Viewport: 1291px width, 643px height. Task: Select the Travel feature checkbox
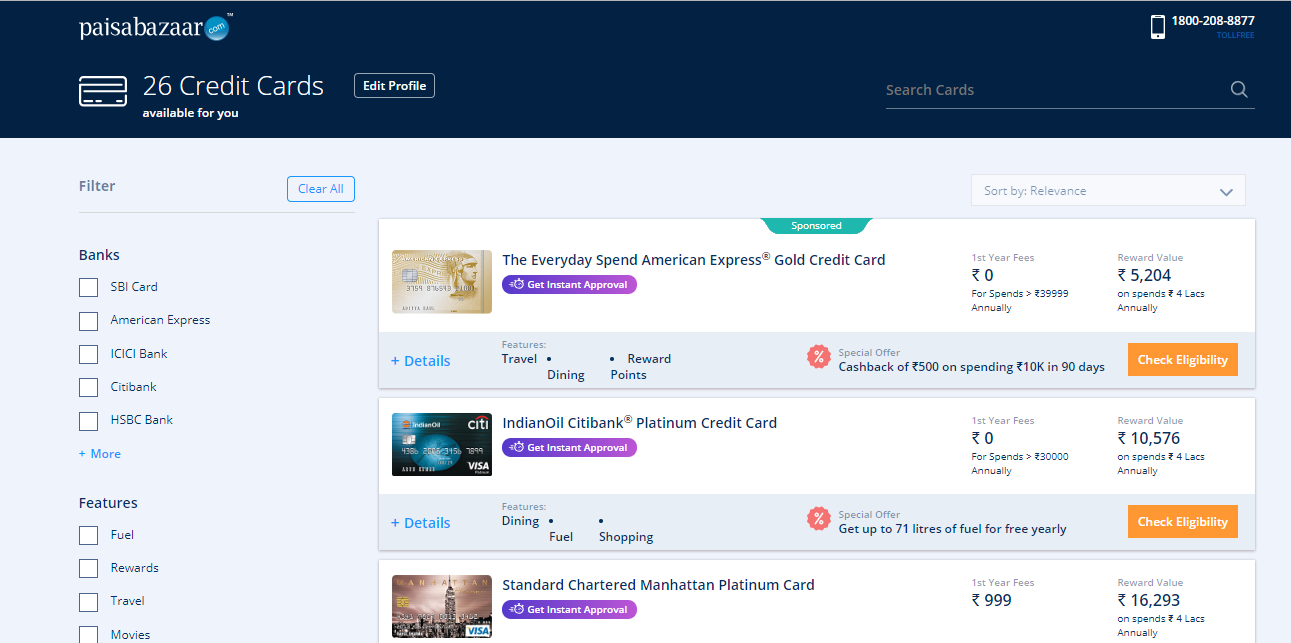click(89, 602)
